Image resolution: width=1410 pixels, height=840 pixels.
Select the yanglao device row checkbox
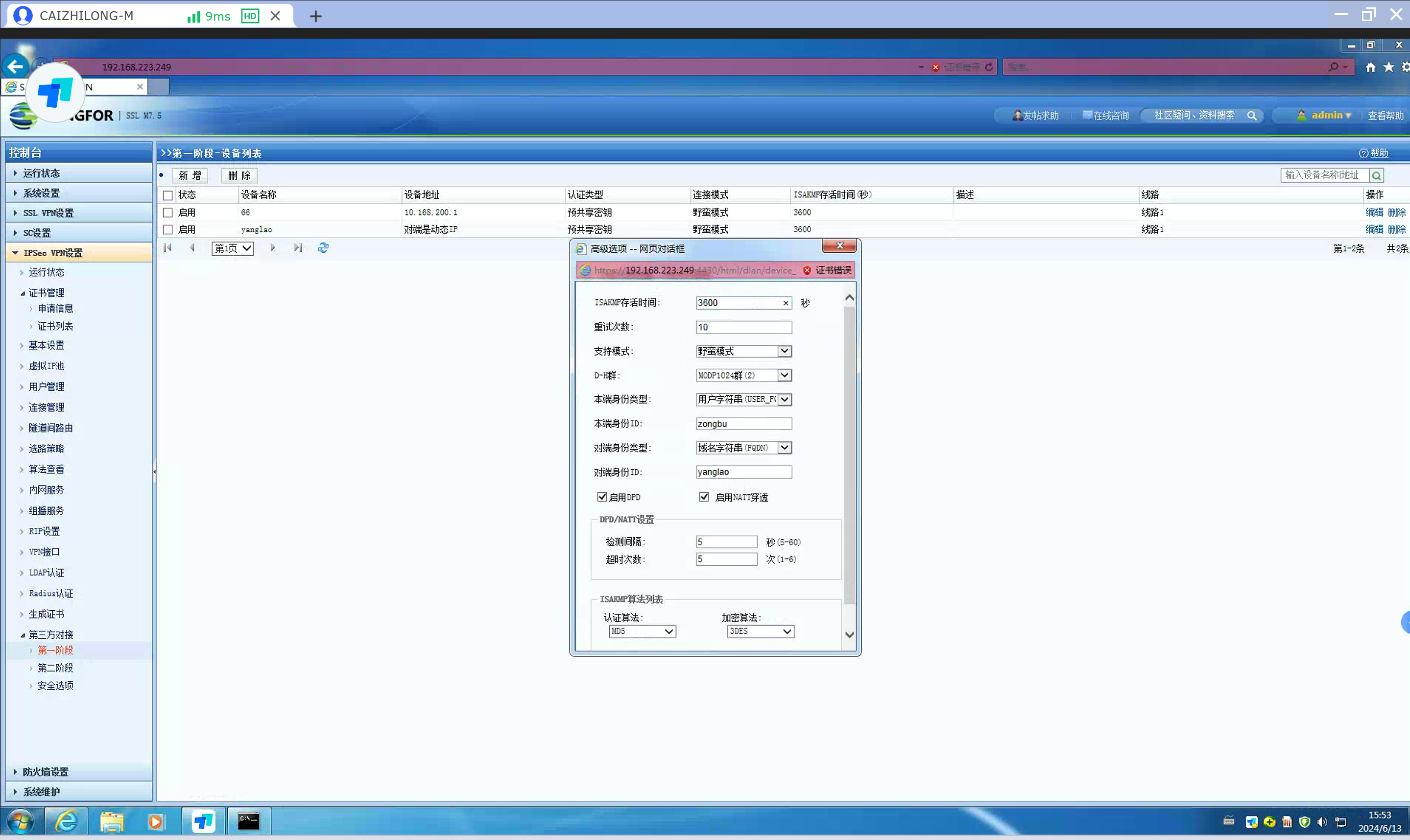tap(167, 230)
